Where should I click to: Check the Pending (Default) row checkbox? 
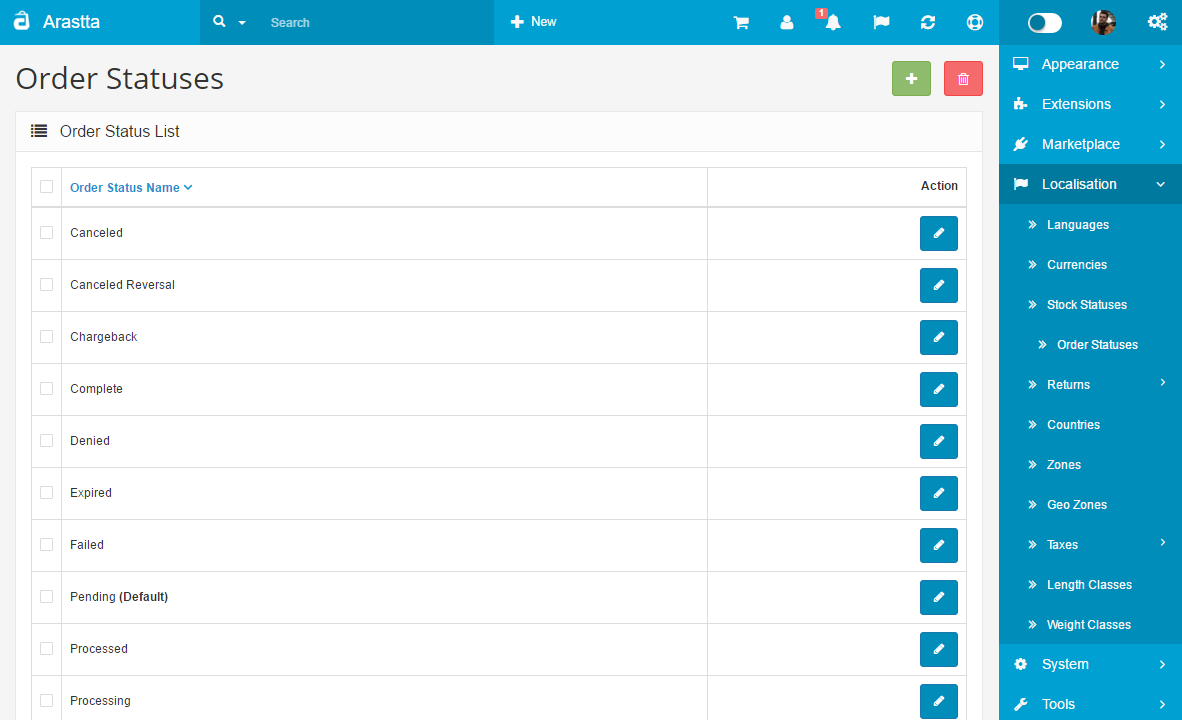pyautogui.click(x=47, y=597)
